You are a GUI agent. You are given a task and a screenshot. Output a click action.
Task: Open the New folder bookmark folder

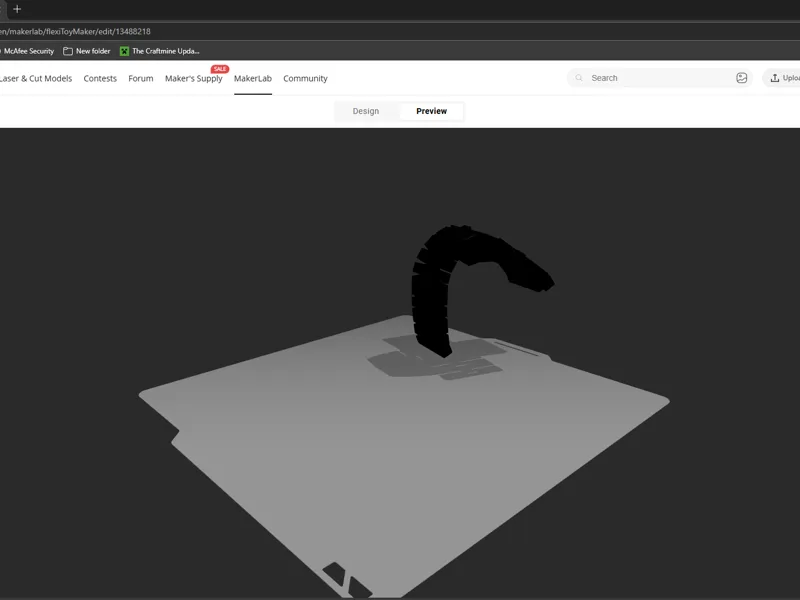tap(87, 51)
